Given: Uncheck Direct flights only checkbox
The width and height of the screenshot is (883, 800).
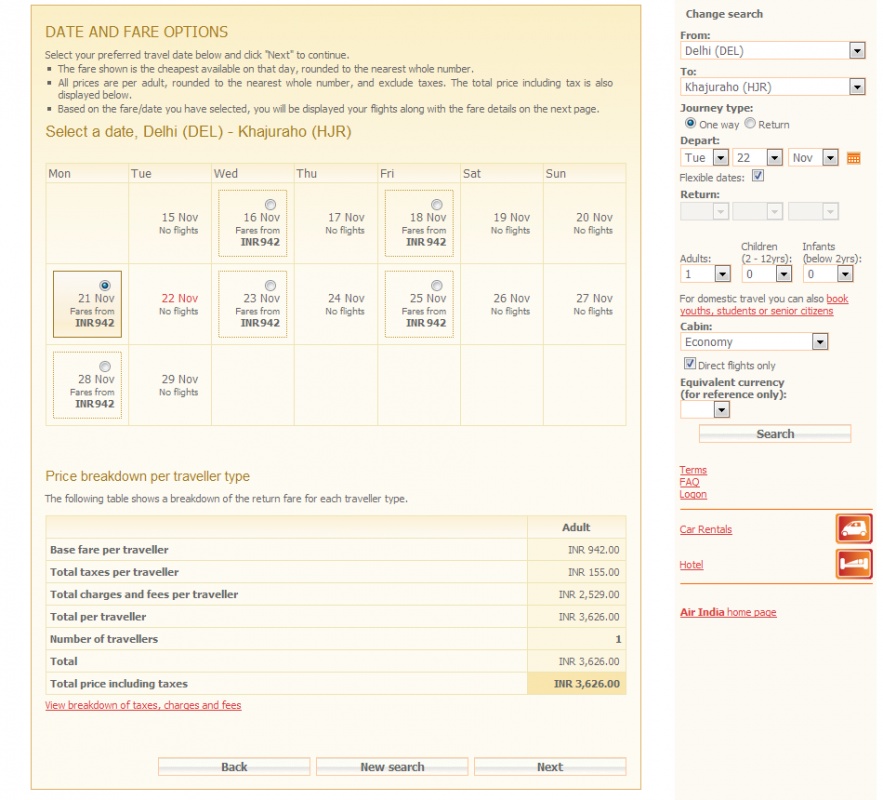Looking at the screenshot, I should pyautogui.click(x=689, y=364).
